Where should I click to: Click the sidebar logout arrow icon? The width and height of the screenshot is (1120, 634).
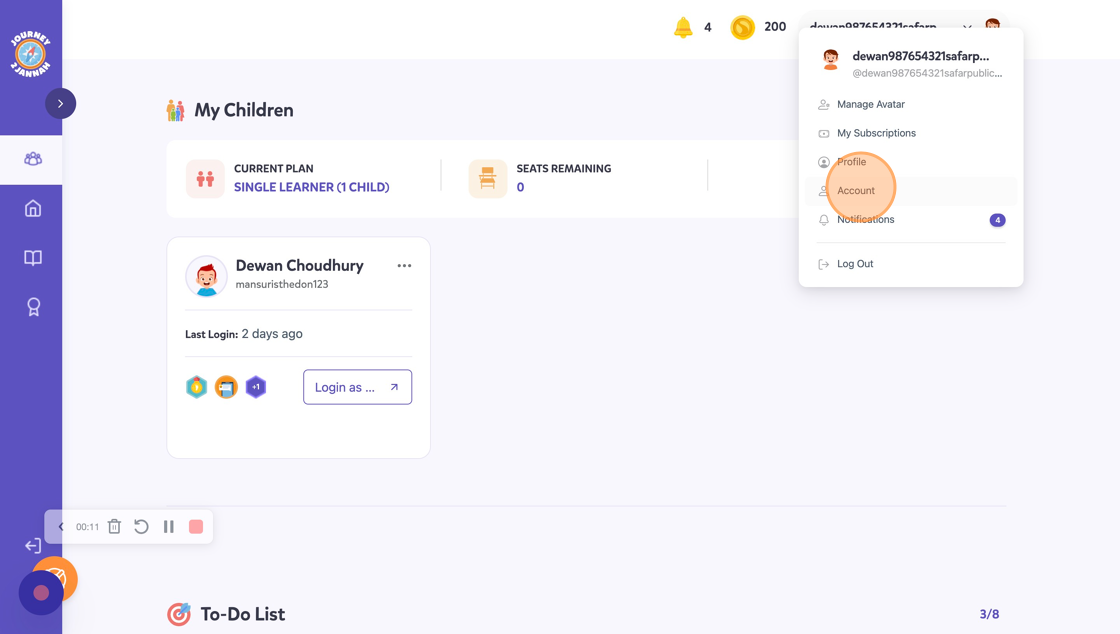coord(33,546)
